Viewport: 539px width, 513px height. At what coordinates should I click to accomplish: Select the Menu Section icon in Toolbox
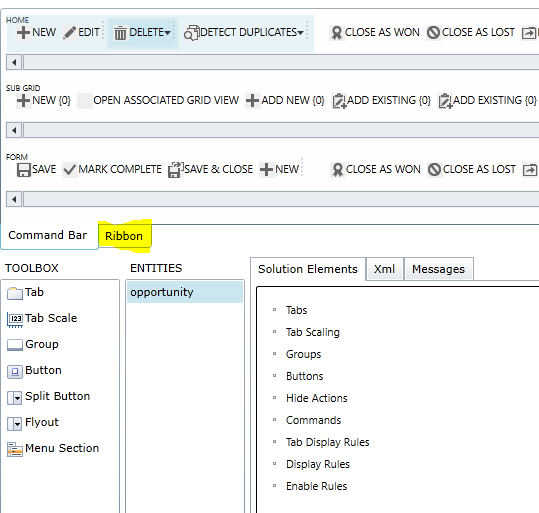tap(15, 449)
